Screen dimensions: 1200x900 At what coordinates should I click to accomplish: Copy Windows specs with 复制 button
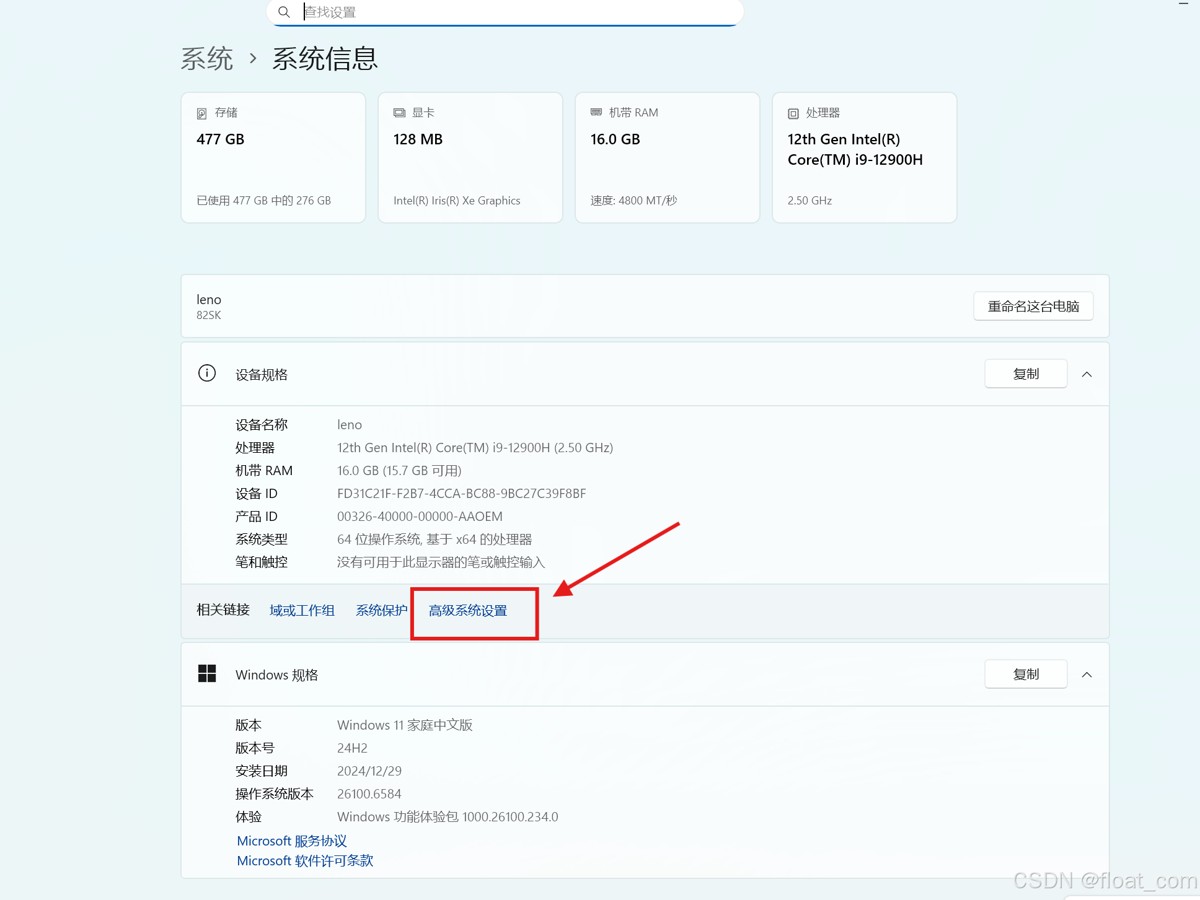(x=1026, y=674)
